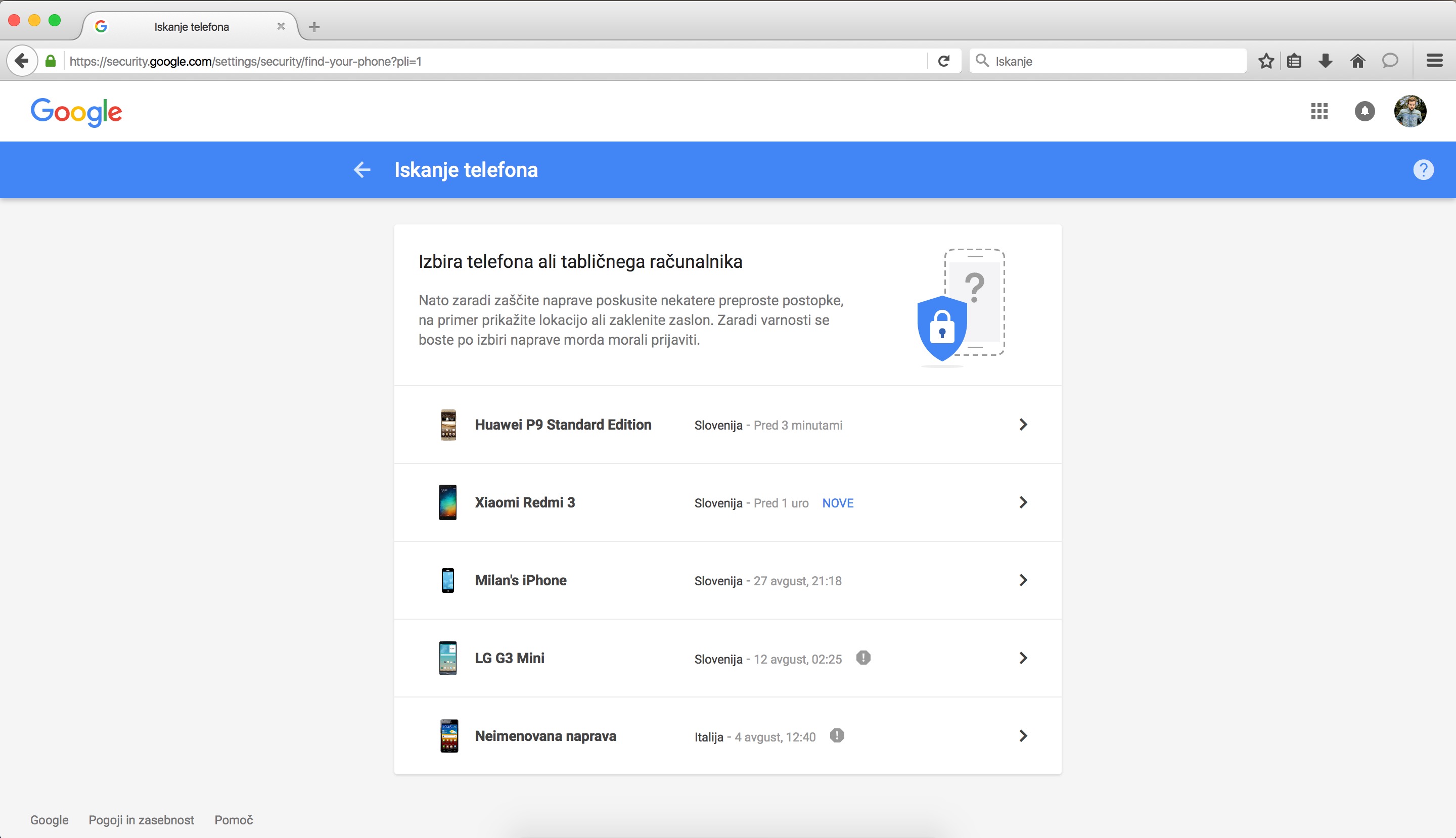Viewport: 1456px width, 838px height.
Task: Click the warning icon on Neimenovana naprava
Action: (837, 735)
